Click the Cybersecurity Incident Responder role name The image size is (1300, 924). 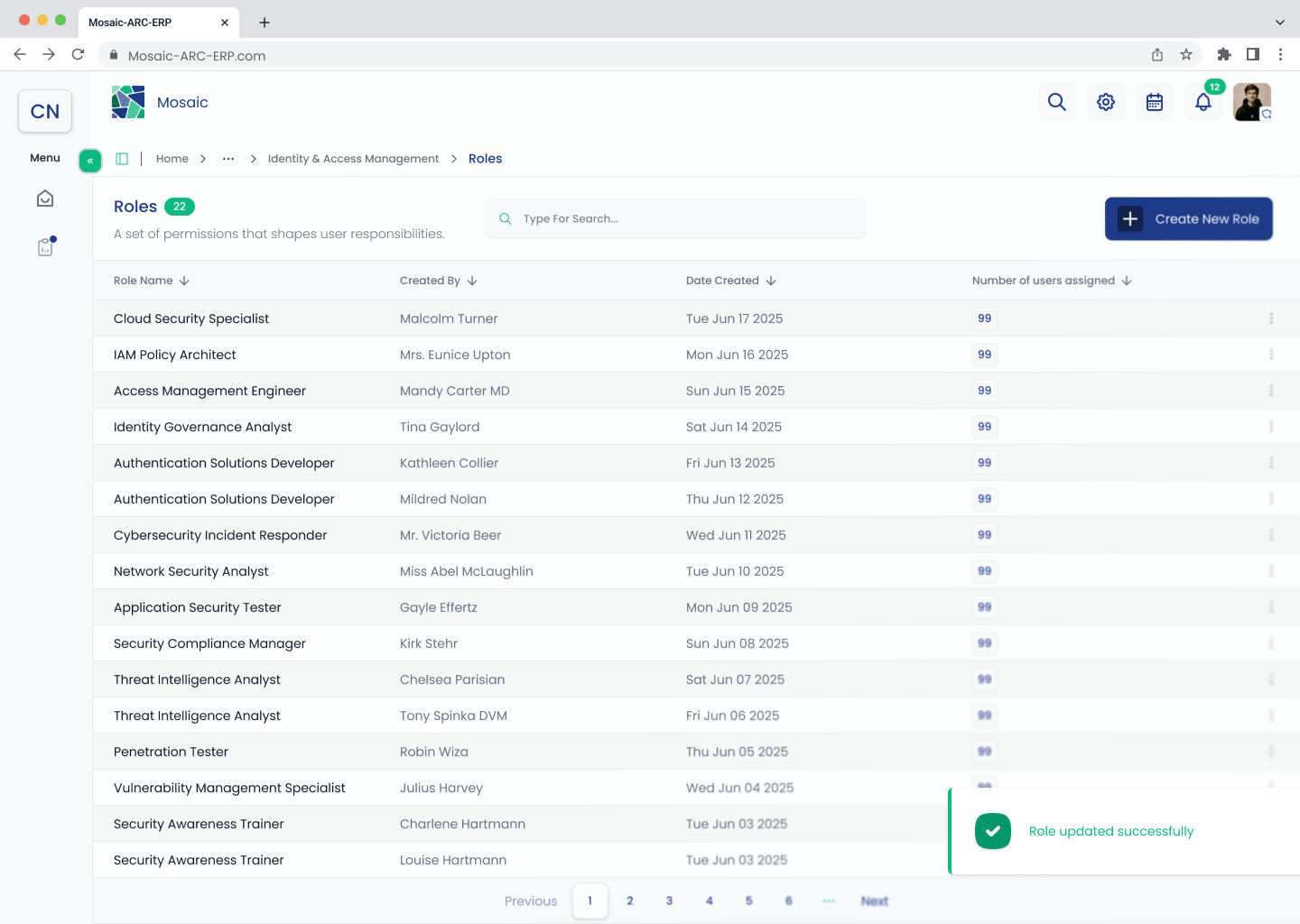220,535
